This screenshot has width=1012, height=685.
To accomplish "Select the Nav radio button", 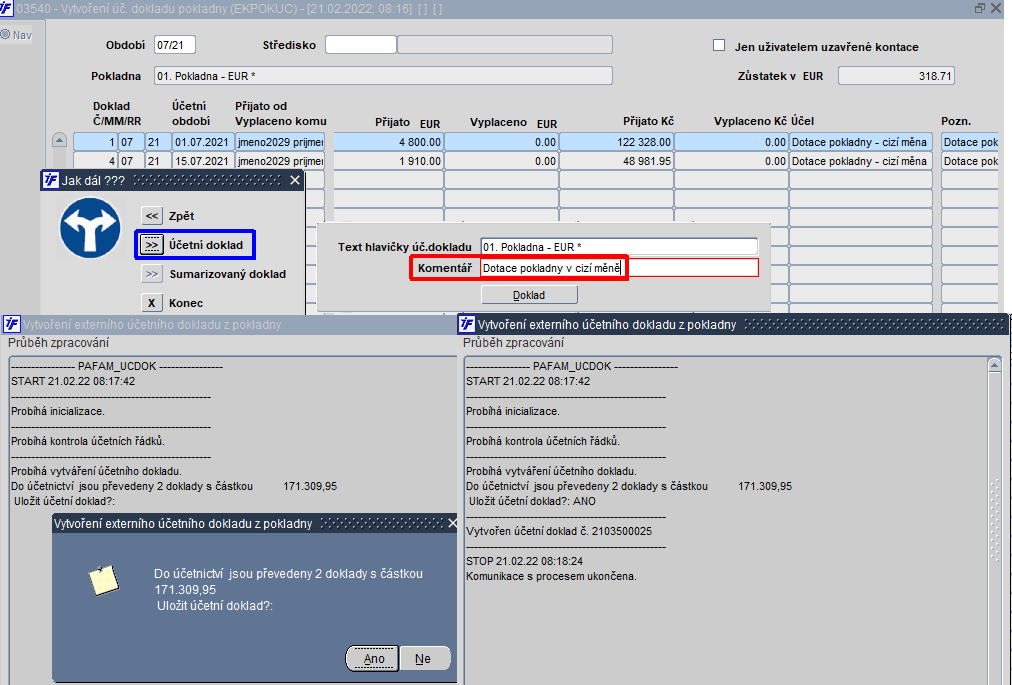I will click(x=6, y=34).
